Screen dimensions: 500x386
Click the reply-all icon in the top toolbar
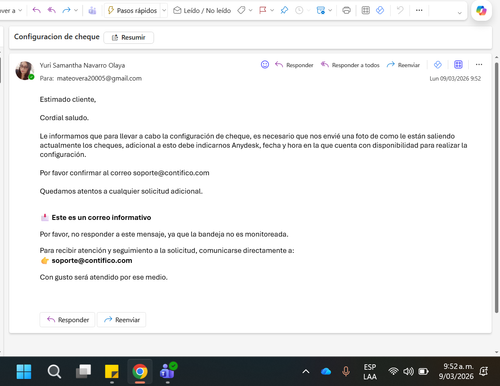click(52, 10)
